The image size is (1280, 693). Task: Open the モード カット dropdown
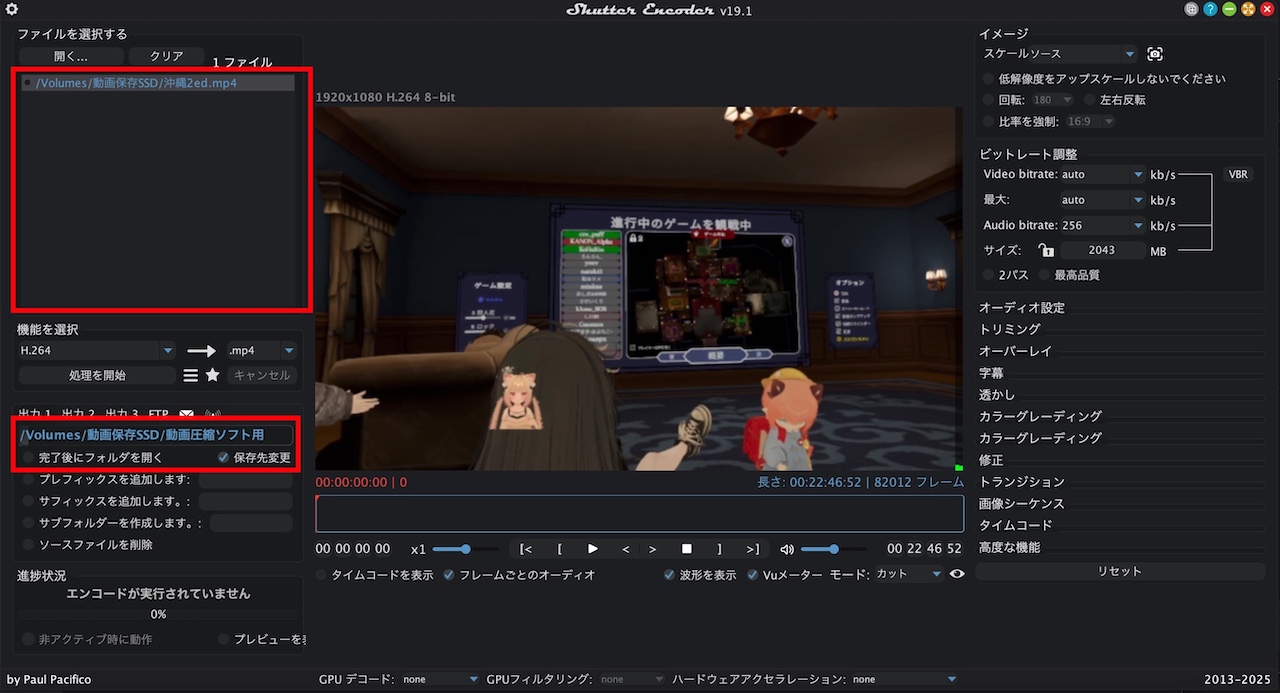(x=908, y=575)
